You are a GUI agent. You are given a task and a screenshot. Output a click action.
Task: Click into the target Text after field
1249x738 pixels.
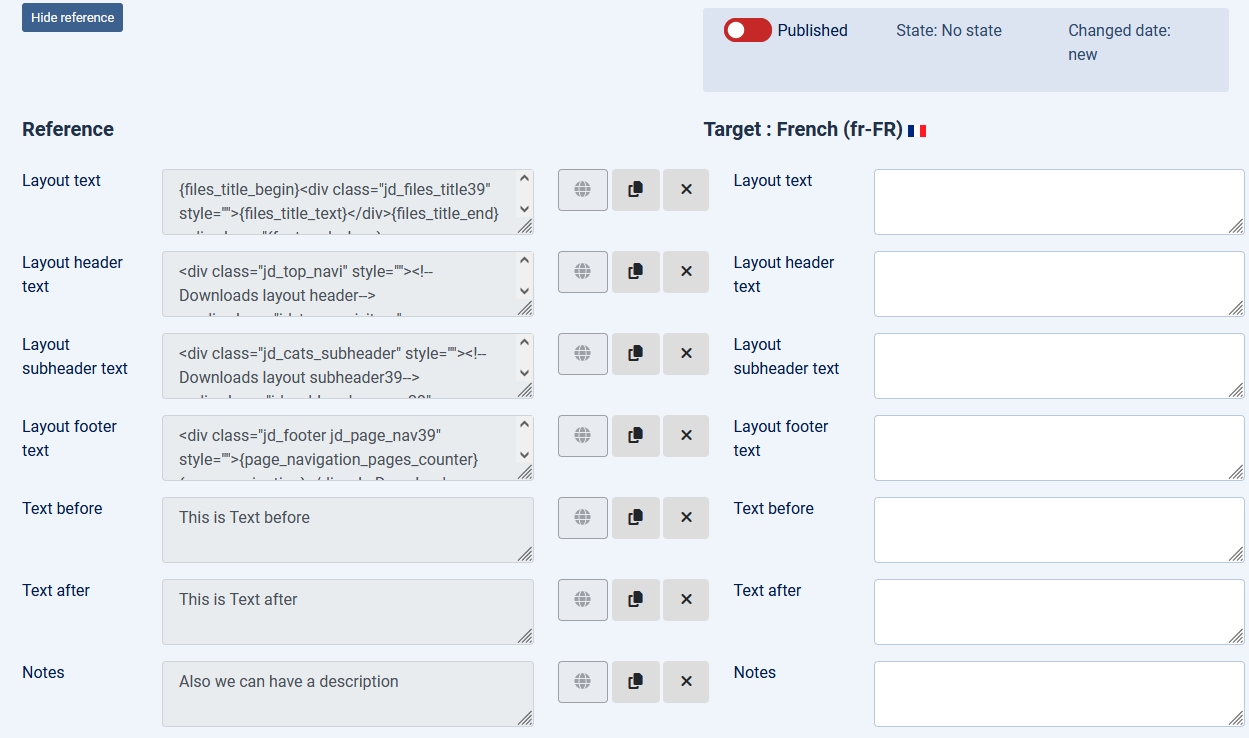point(1059,612)
